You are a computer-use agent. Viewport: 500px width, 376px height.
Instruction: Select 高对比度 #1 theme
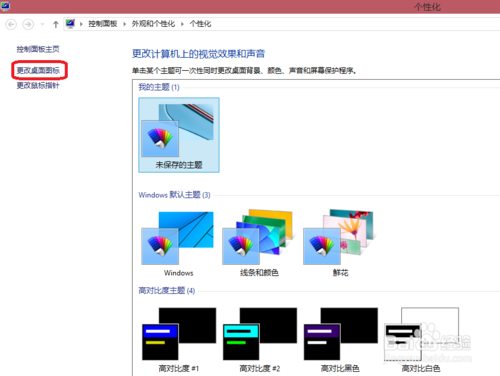click(x=179, y=340)
